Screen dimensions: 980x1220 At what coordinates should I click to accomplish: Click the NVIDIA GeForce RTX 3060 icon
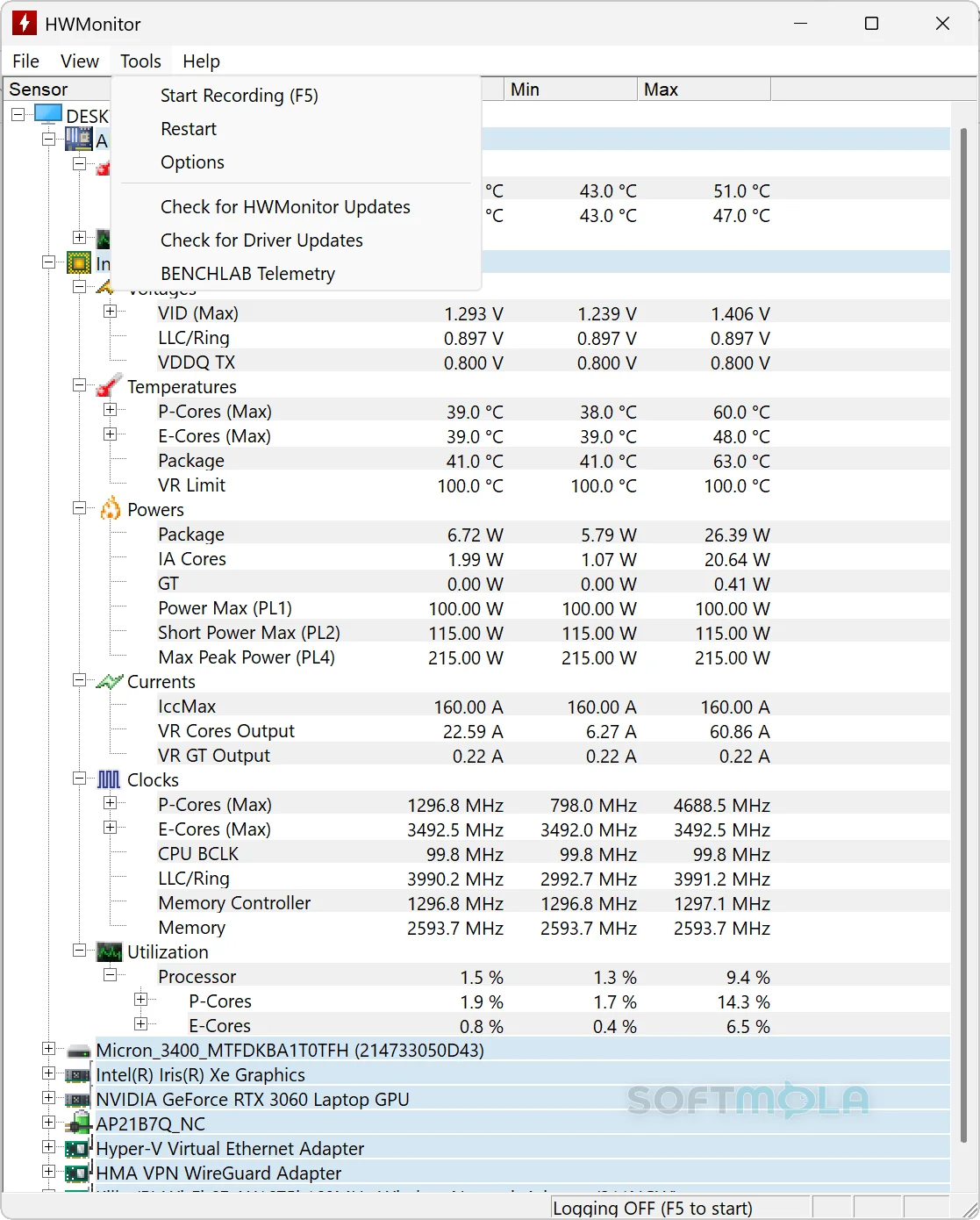[78, 1100]
